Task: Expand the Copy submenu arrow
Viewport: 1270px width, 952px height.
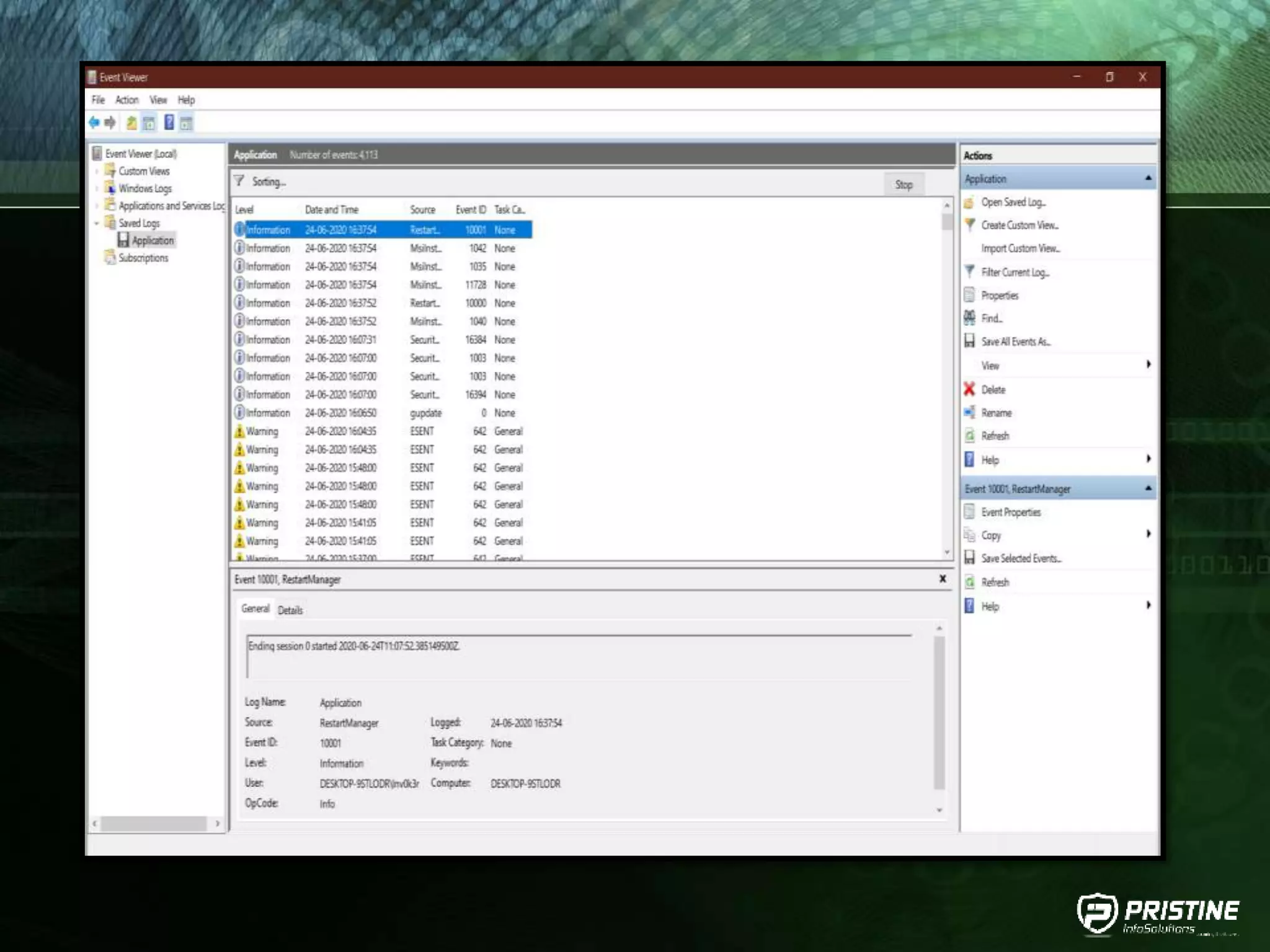Action: (1148, 534)
